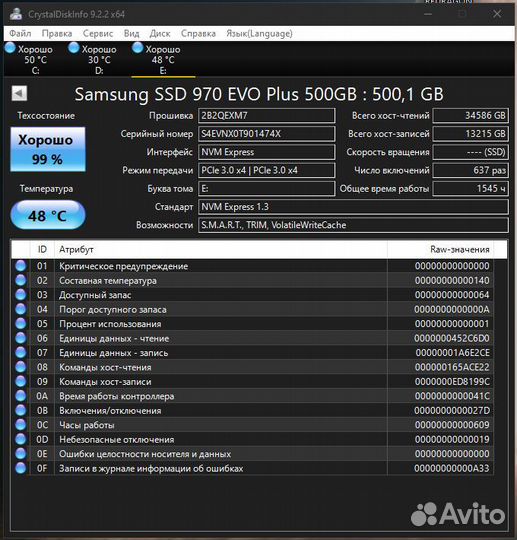Image resolution: width=517 pixels, height=540 pixels.
Task: Click status orb of attribute 05
Action: point(21,324)
